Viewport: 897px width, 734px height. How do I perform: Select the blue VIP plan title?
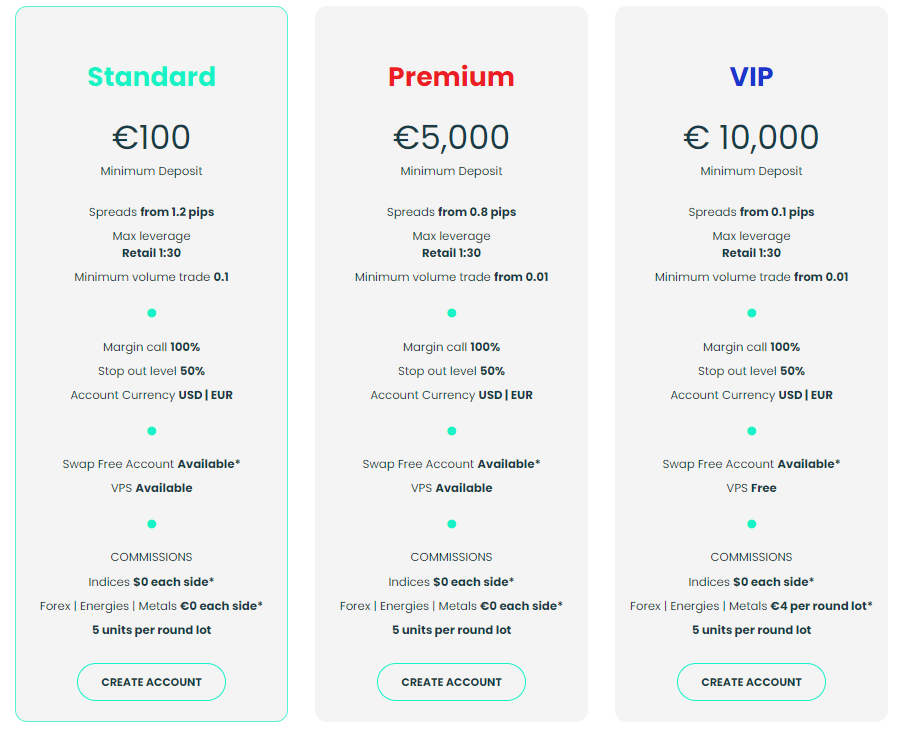pos(751,77)
